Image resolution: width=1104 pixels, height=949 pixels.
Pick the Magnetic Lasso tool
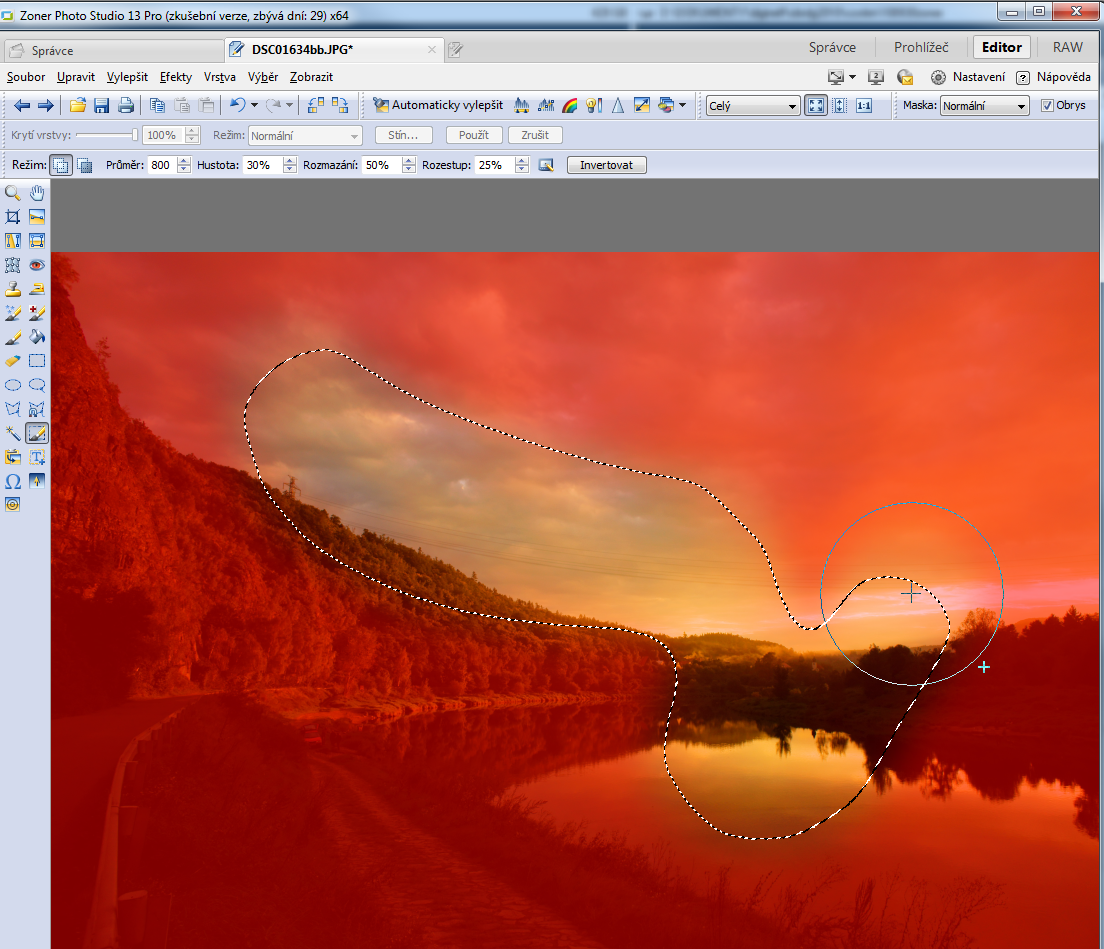[37, 409]
